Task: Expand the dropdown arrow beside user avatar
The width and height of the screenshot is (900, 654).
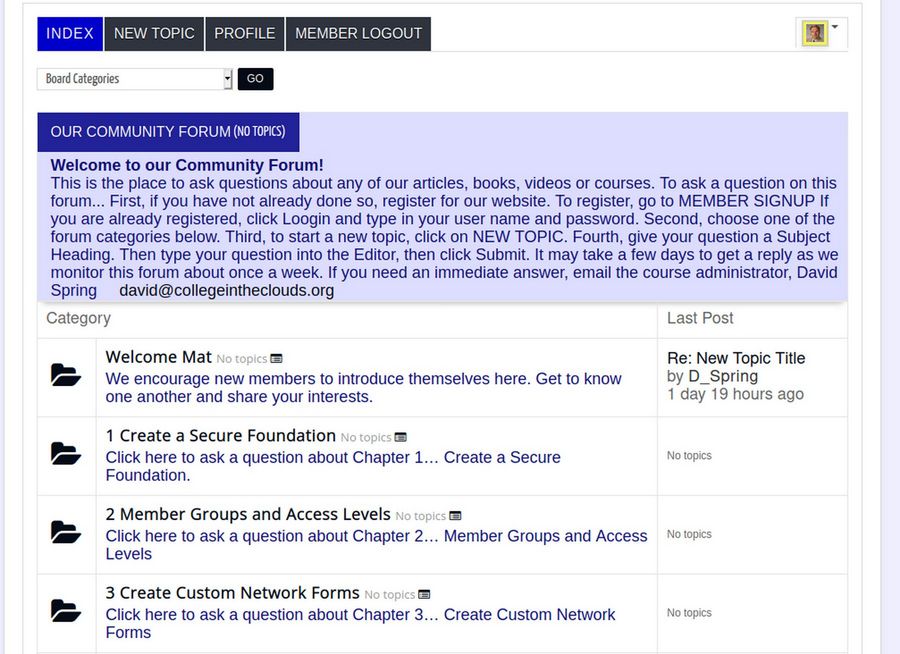Action: click(835, 28)
